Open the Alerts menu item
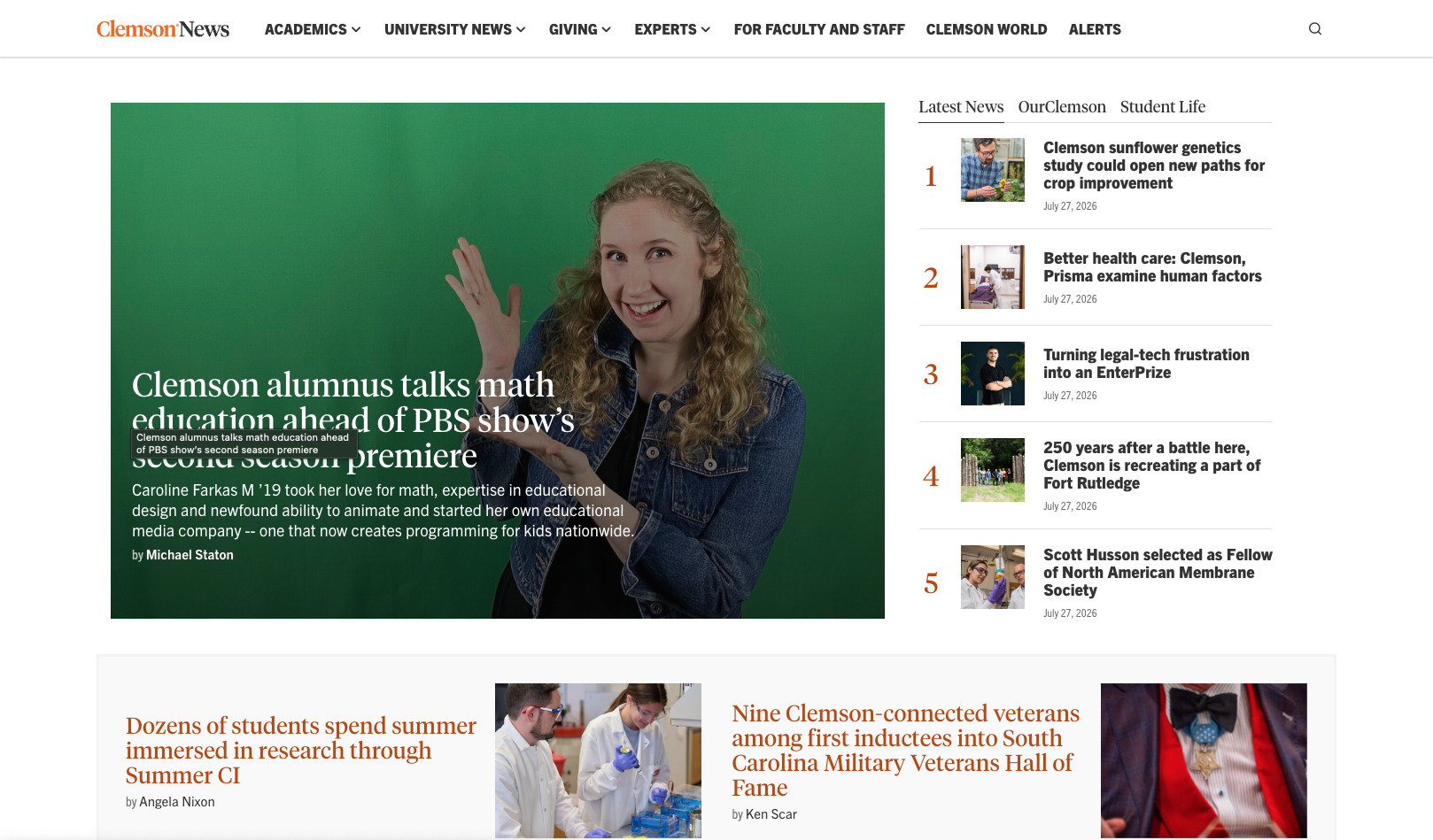The width and height of the screenshot is (1433, 840). [1095, 29]
